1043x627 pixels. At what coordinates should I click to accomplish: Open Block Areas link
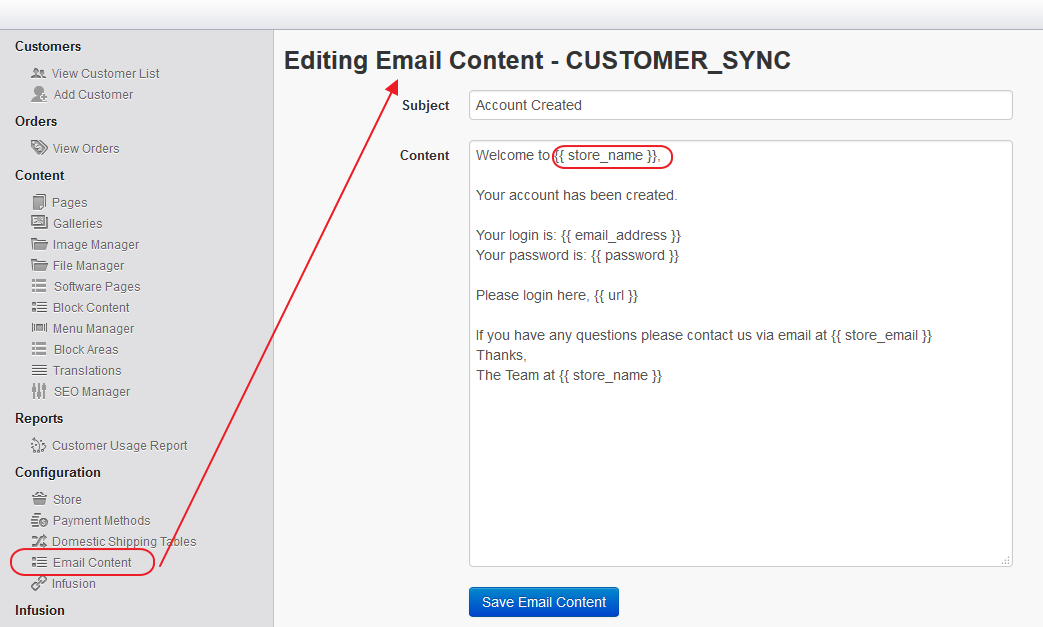pyautogui.click(x=86, y=350)
